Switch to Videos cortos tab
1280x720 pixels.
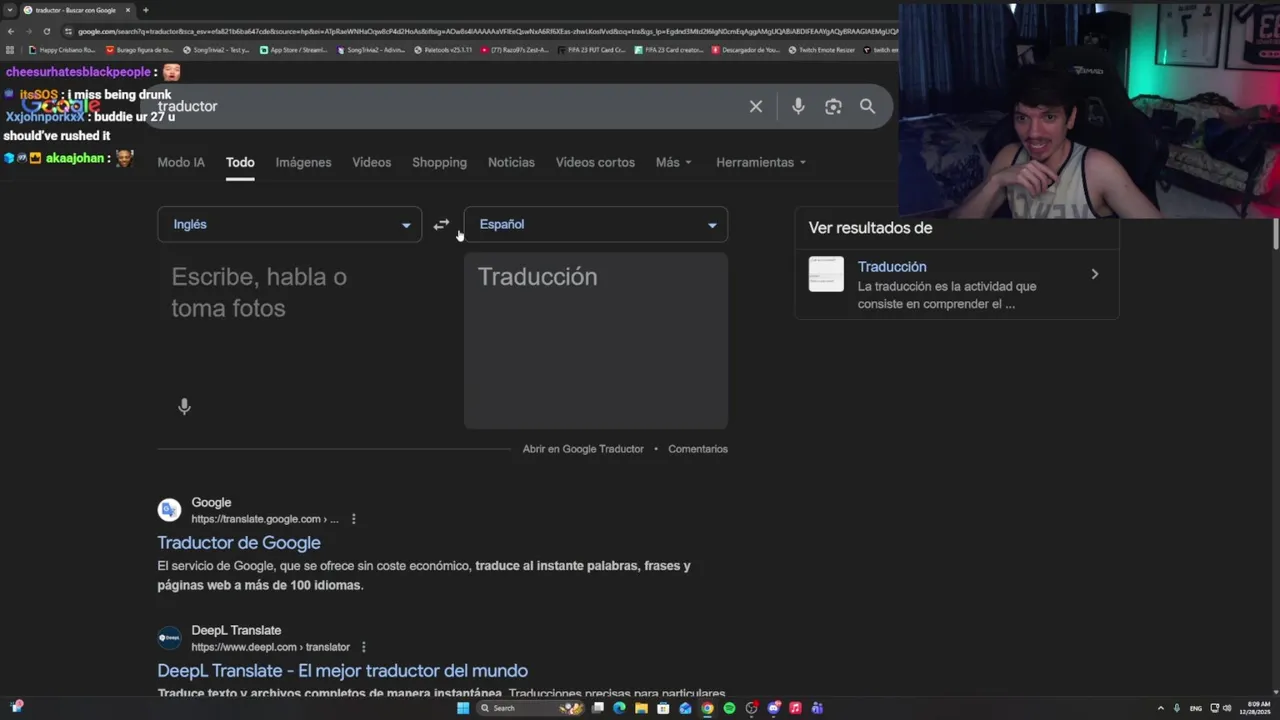click(595, 162)
